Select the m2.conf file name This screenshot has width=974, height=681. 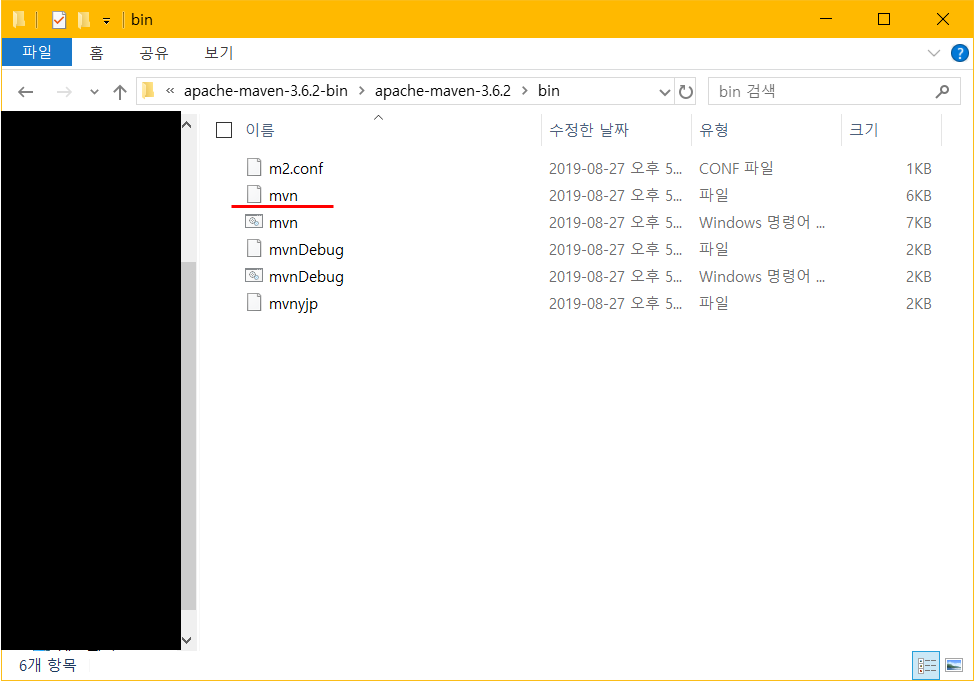click(x=296, y=168)
